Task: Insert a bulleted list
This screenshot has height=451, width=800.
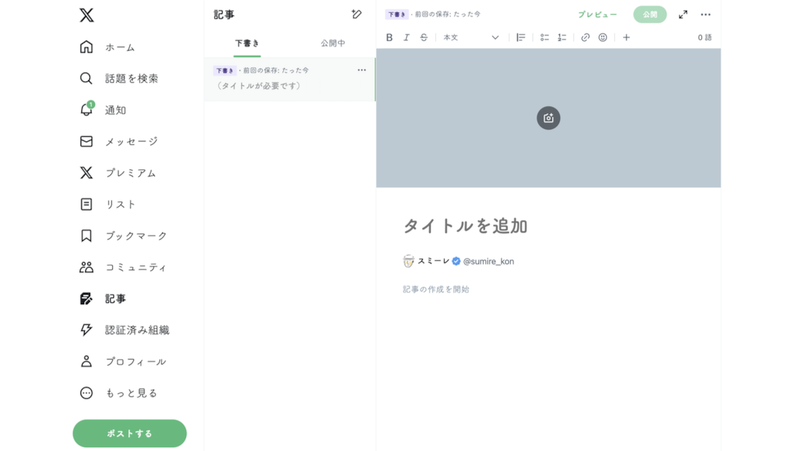Action: [x=544, y=37]
